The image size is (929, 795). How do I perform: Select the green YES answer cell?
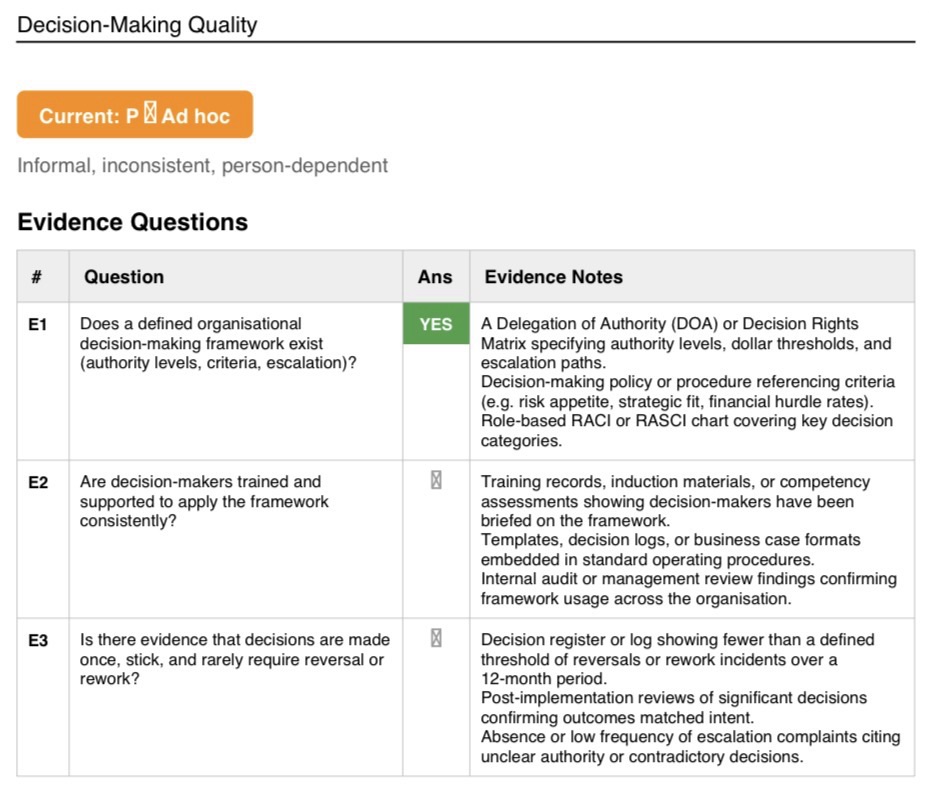pos(436,323)
